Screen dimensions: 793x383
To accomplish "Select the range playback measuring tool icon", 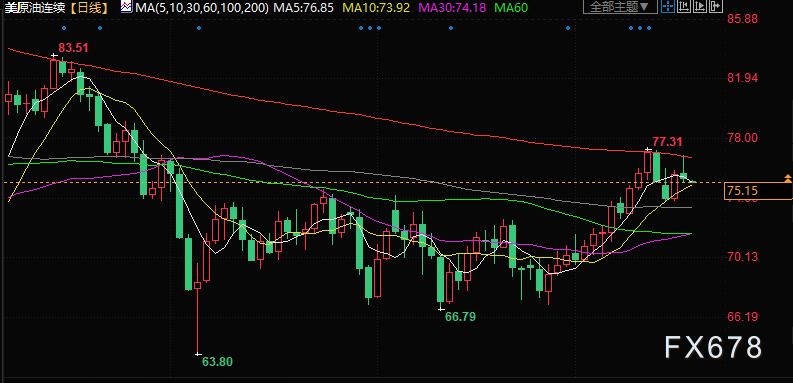I will click(700, 6).
